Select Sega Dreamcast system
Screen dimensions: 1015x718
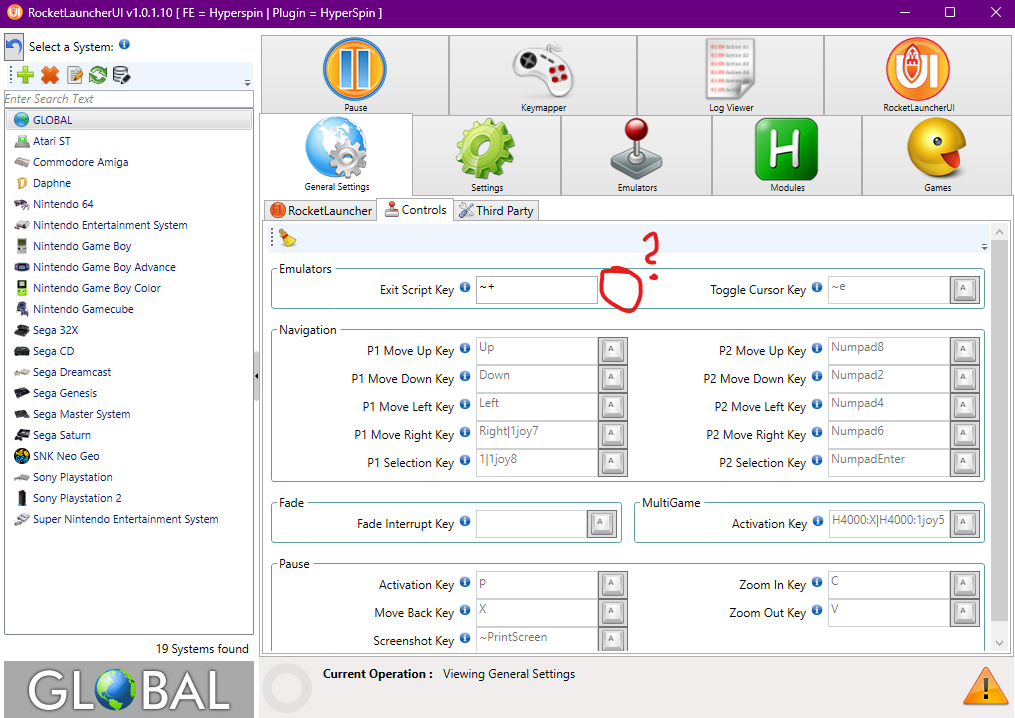[x=129, y=372]
